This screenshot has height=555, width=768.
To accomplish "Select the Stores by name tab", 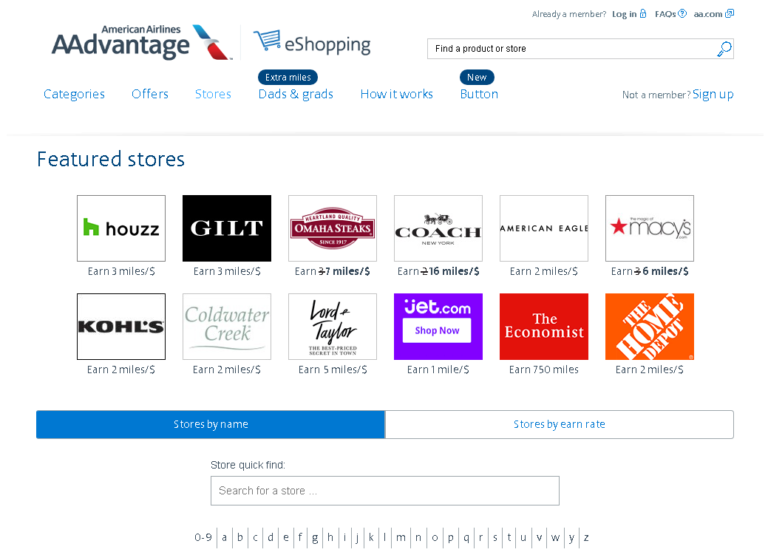I will pos(210,424).
